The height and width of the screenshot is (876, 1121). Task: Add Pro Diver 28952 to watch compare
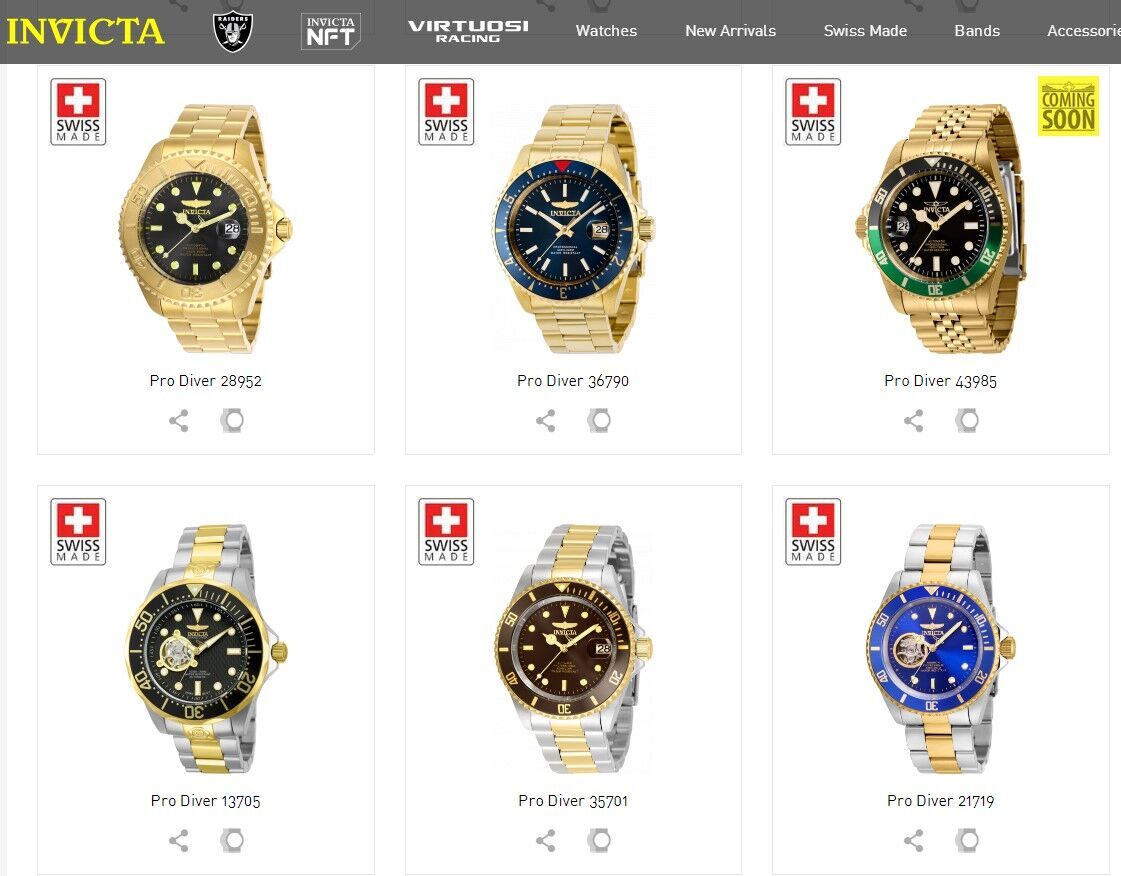[x=232, y=420]
